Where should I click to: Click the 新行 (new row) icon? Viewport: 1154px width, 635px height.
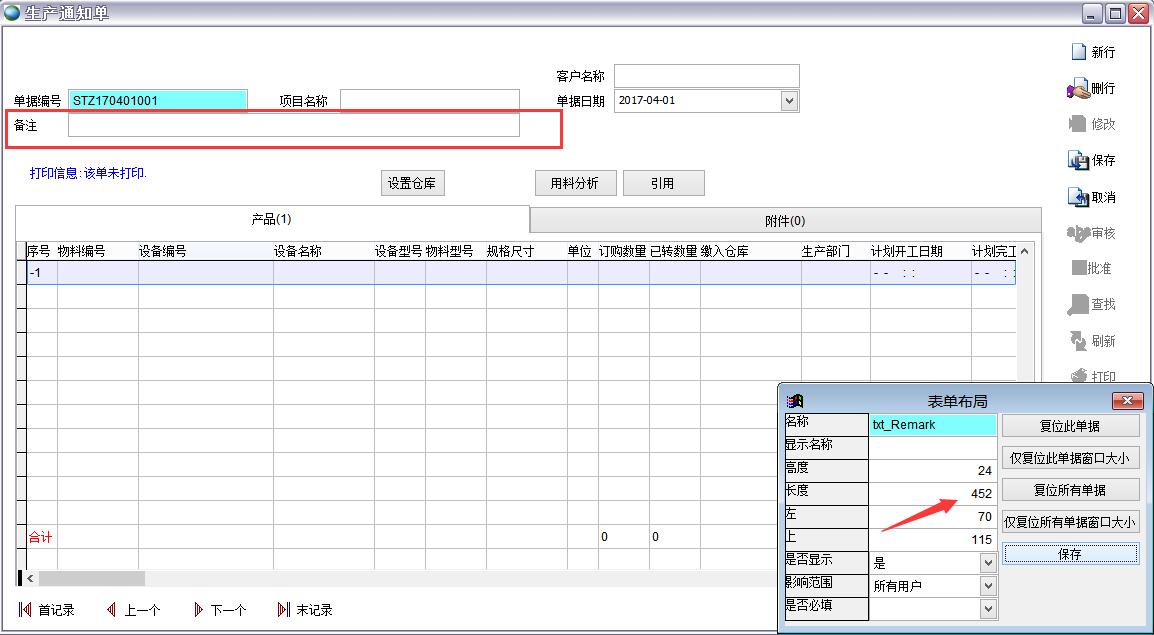(1078, 52)
